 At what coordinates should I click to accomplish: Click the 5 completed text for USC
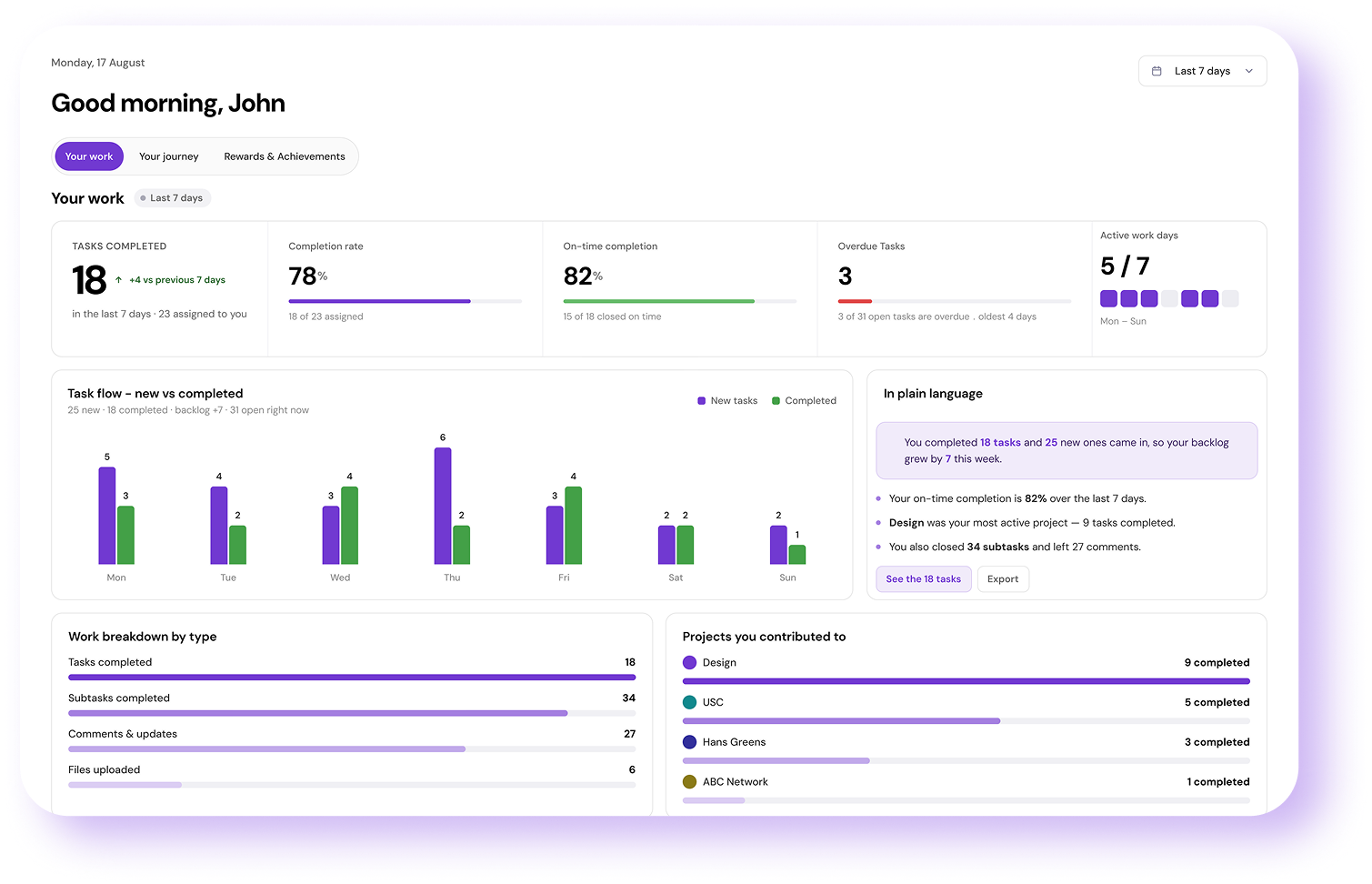click(1217, 702)
